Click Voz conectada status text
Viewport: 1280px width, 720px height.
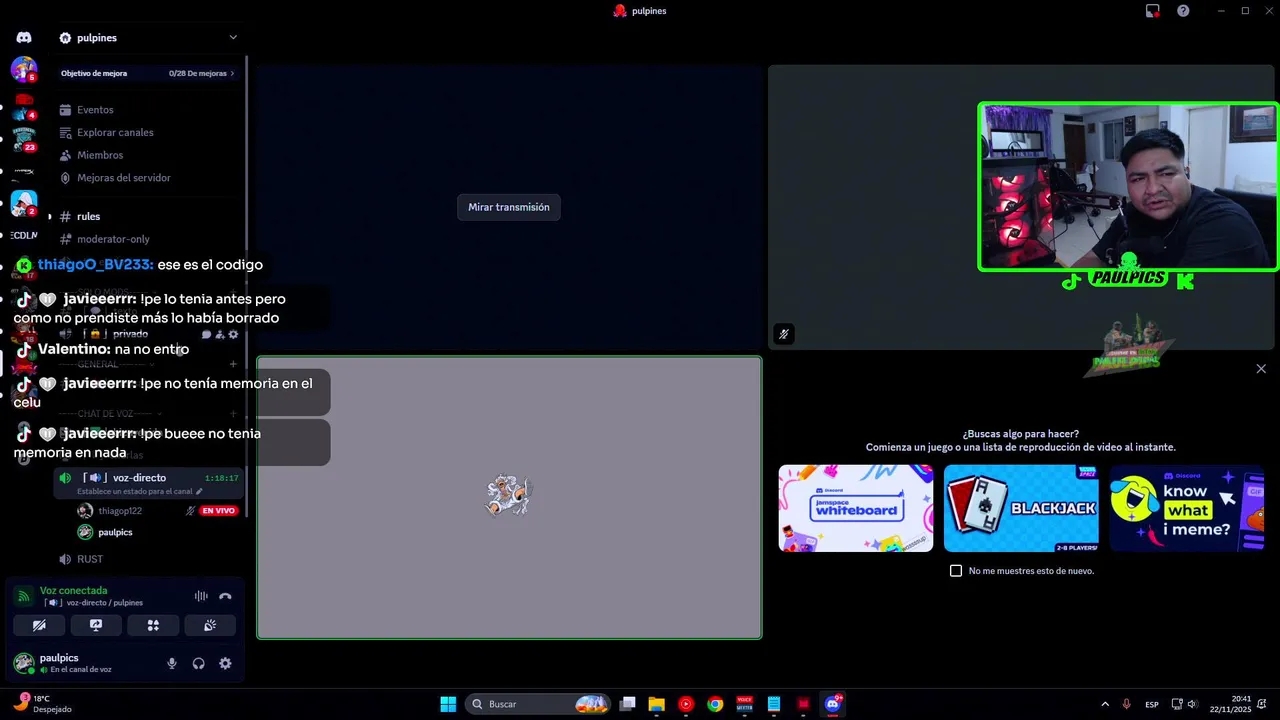click(73, 591)
